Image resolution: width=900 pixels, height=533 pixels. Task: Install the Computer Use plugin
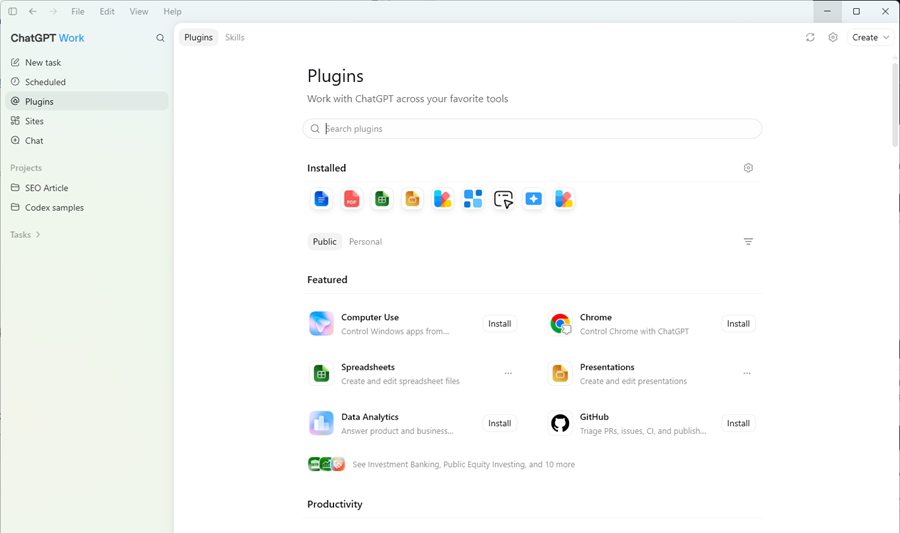click(x=499, y=324)
